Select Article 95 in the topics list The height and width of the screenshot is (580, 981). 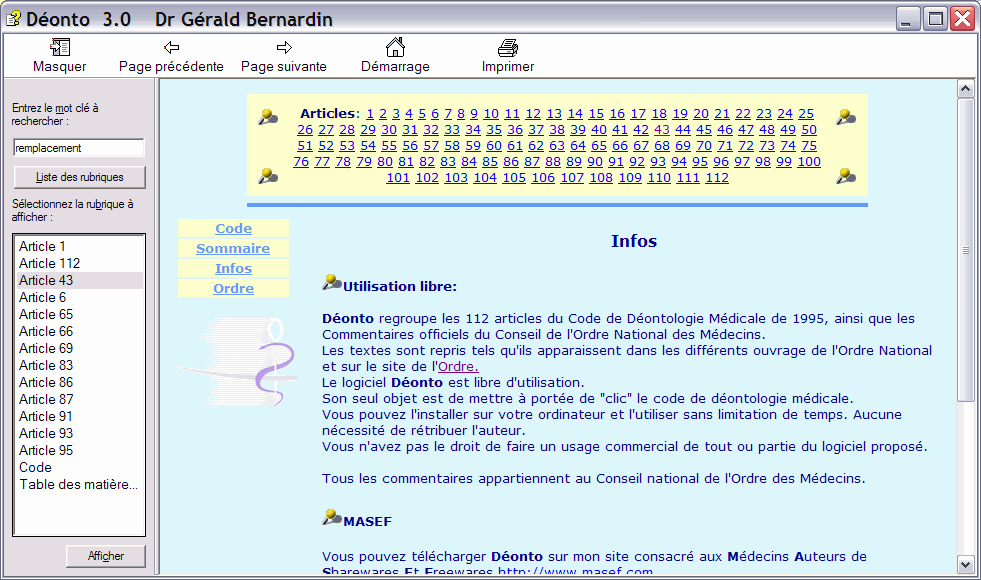(x=79, y=450)
